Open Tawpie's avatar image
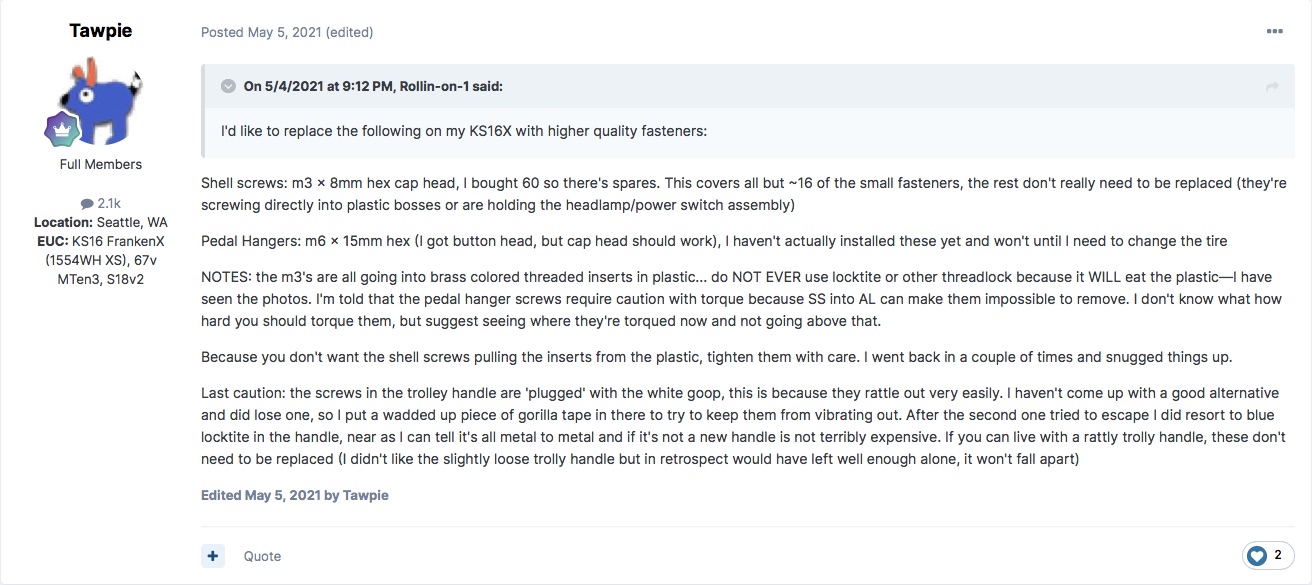This screenshot has width=1312, height=585. 101,101
